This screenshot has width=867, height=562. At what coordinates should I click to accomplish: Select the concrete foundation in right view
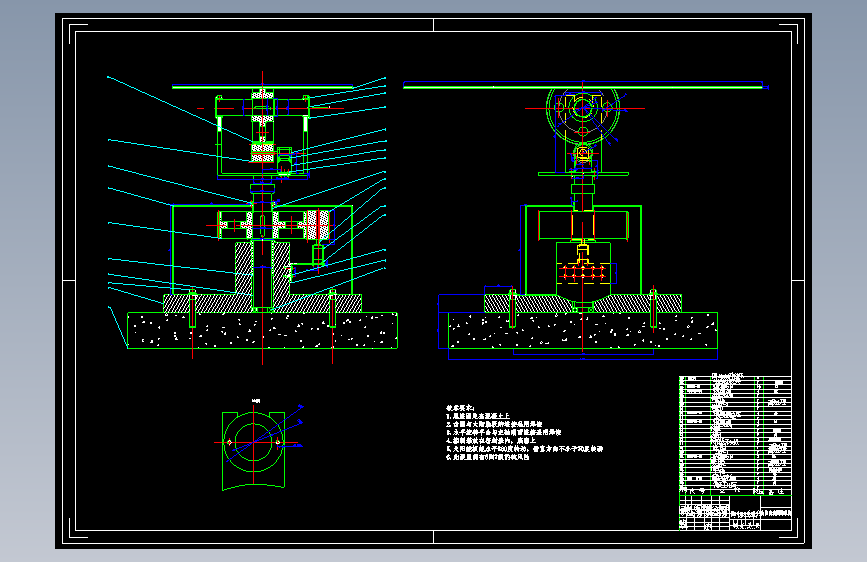pos(583,330)
